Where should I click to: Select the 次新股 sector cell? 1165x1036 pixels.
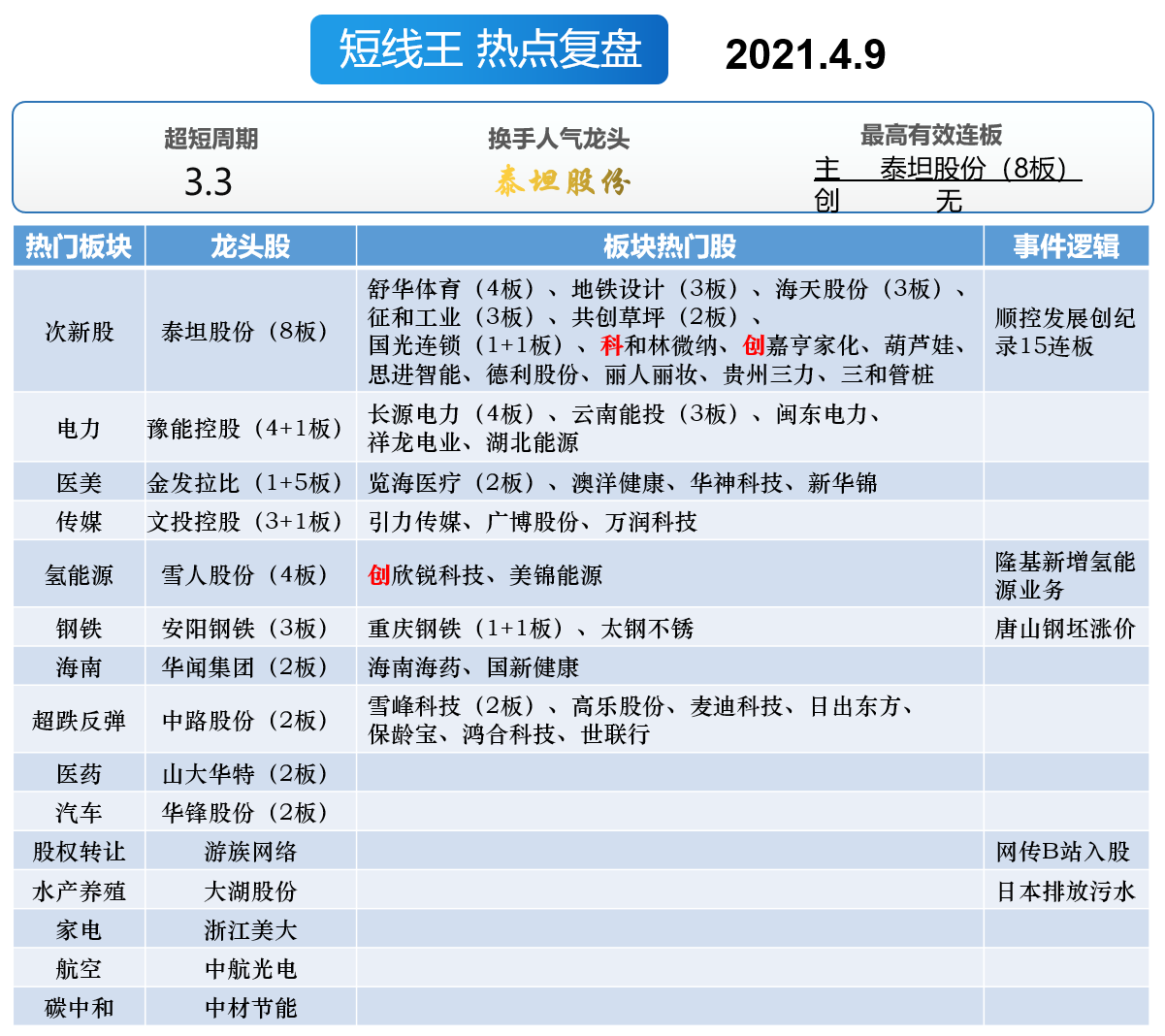coord(79,331)
